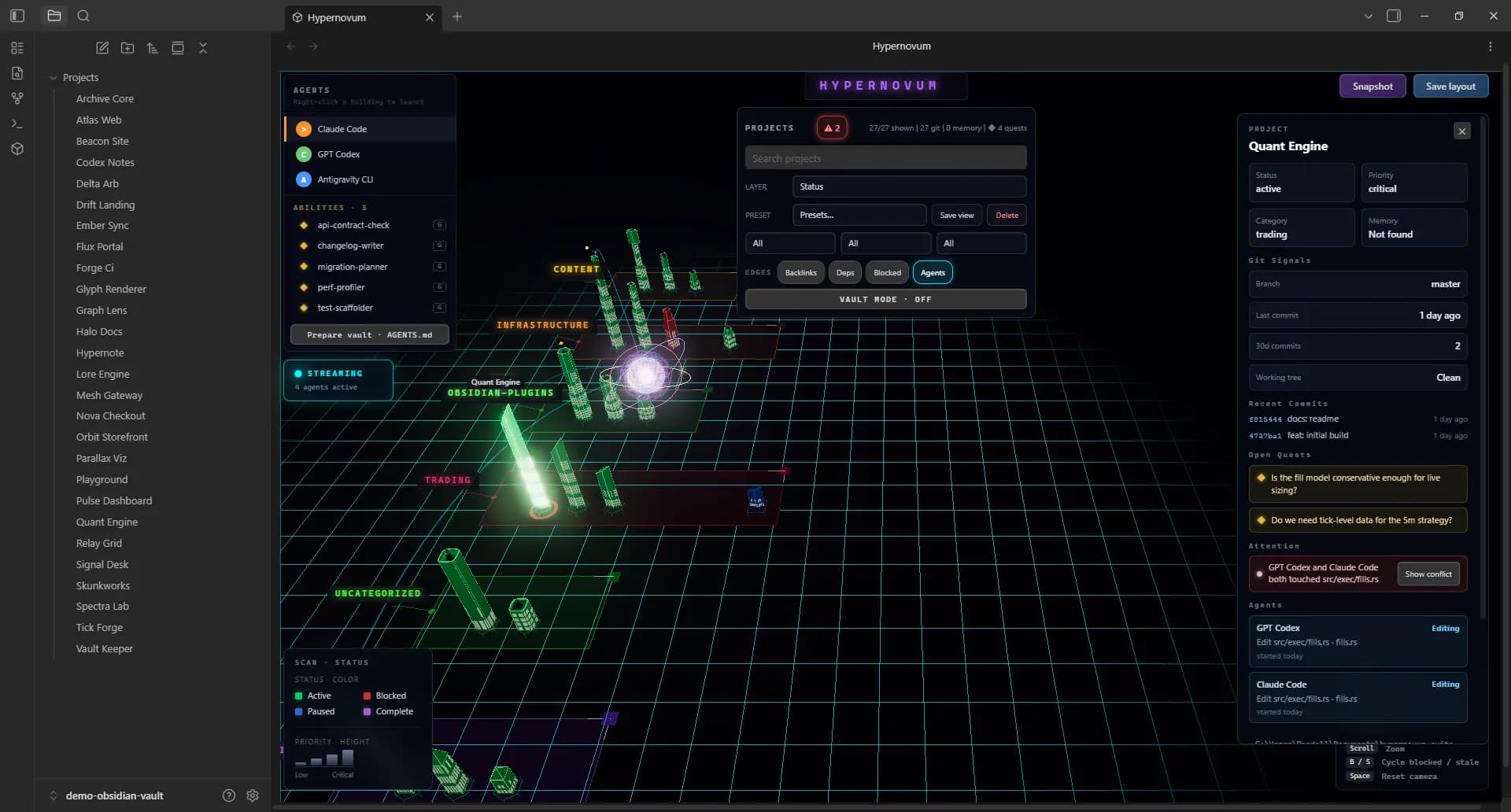Open tab list dropdown chevron
This screenshot has width=1511, height=812.
click(x=1369, y=16)
